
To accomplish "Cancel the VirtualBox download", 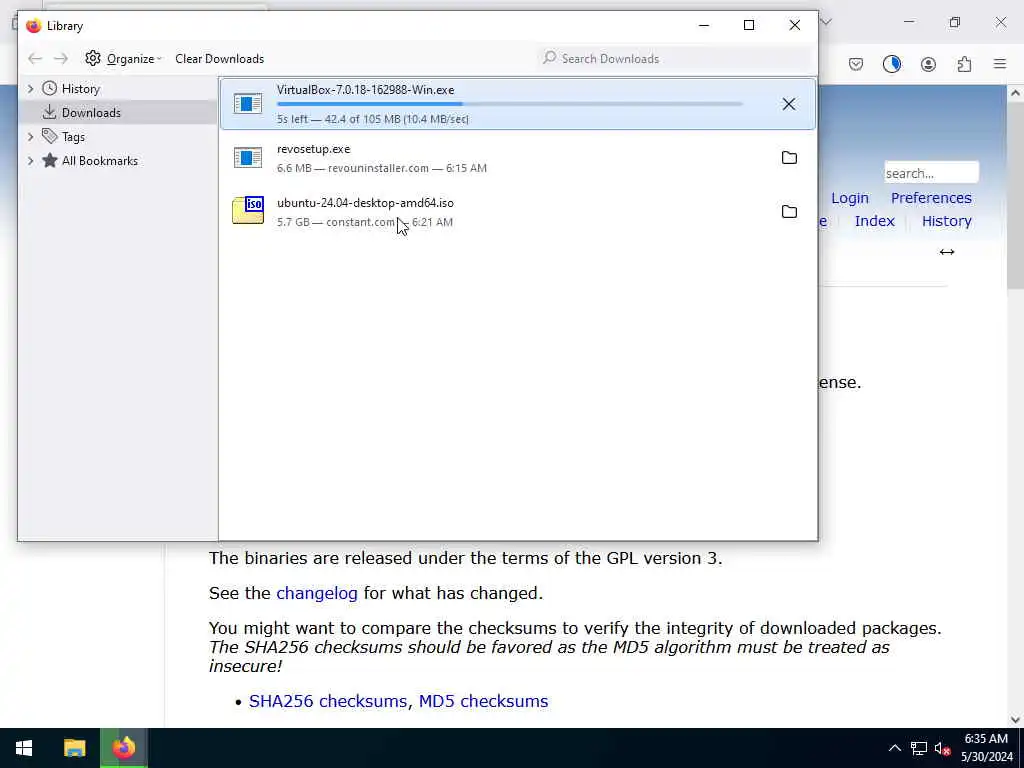I will [789, 104].
